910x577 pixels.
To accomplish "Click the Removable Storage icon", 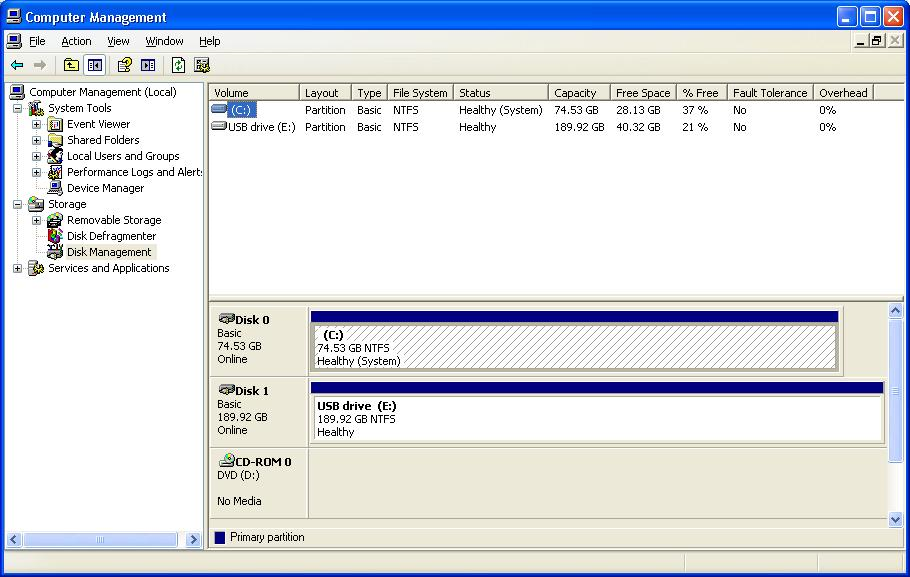I will pos(55,220).
